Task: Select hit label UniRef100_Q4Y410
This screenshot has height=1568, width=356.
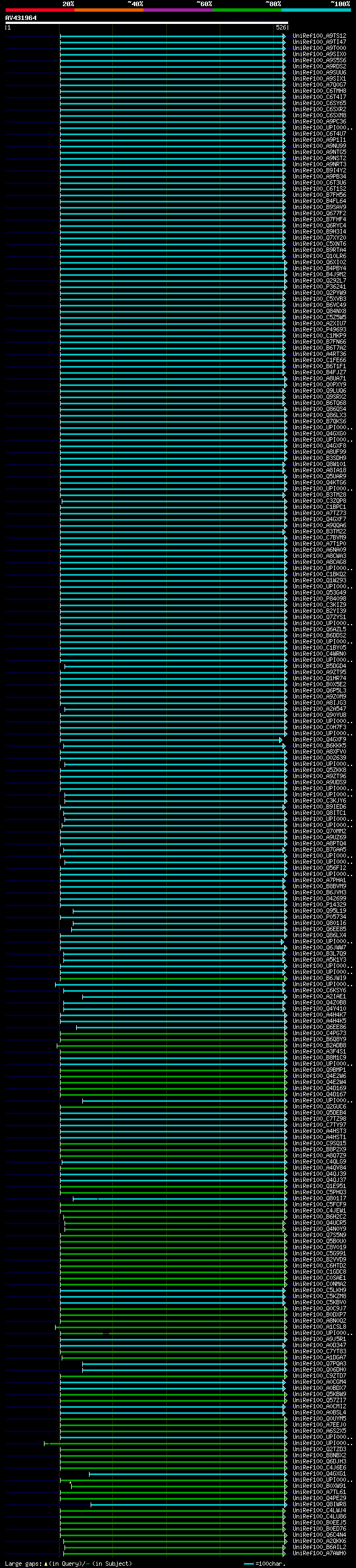Action: pos(319,1008)
